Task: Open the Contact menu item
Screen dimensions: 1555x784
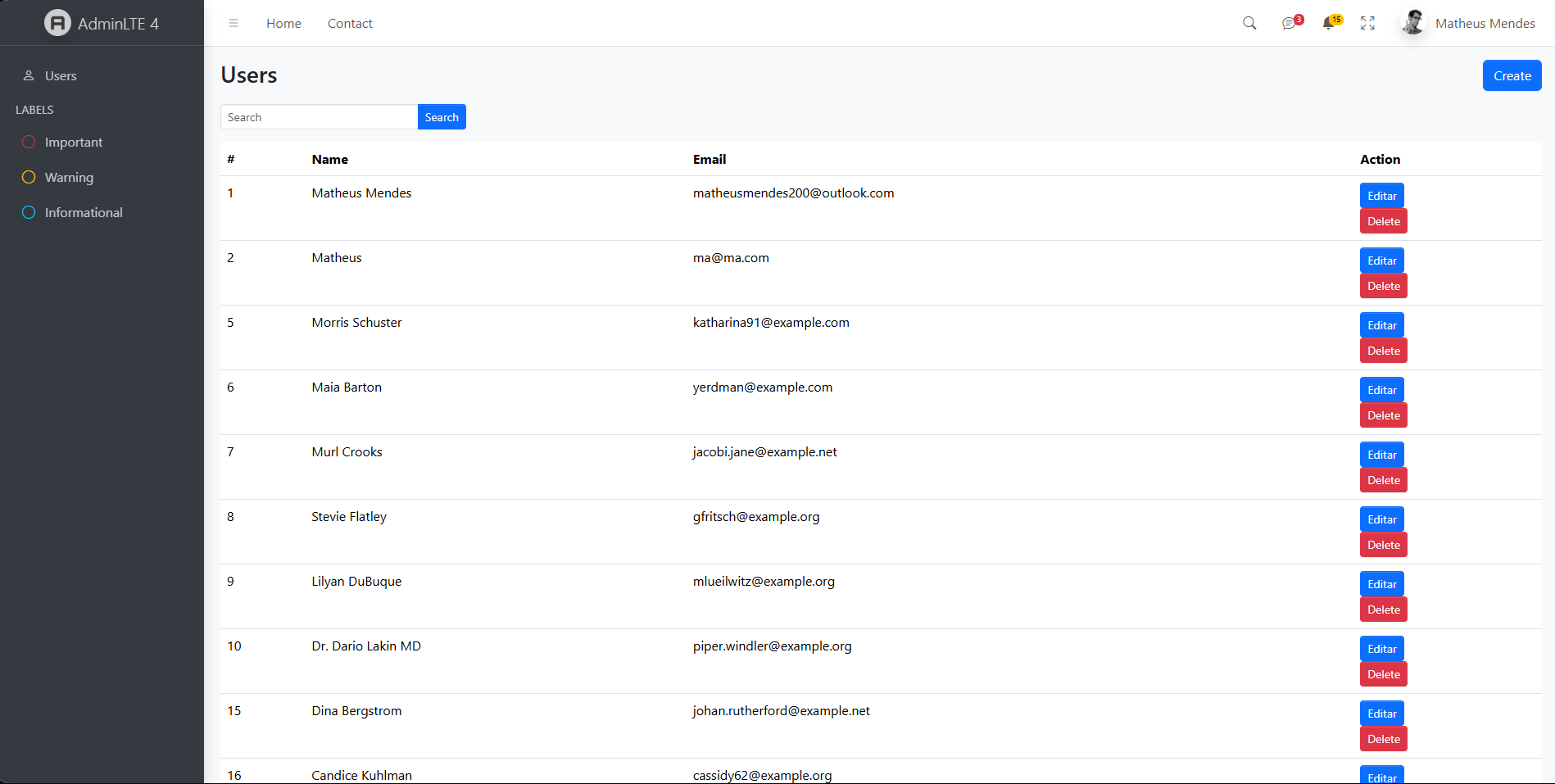Action: click(x=350, y=23)
